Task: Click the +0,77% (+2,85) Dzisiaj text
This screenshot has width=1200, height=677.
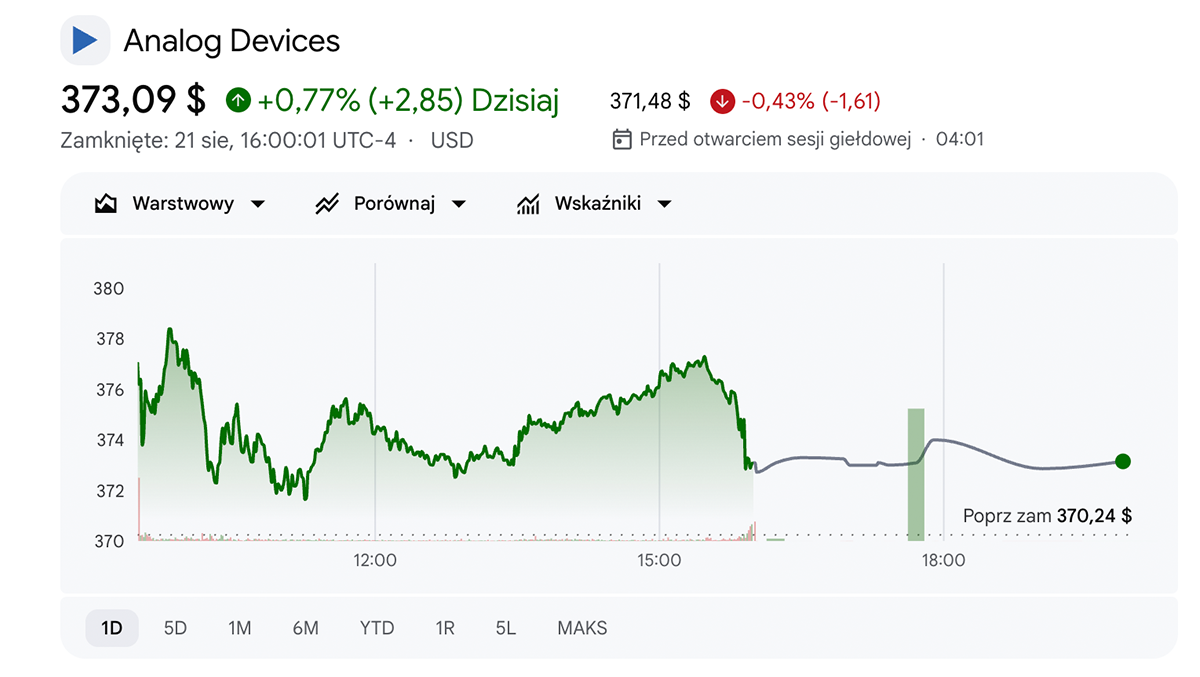Action: pyautogui.click(x=408, y=100)
